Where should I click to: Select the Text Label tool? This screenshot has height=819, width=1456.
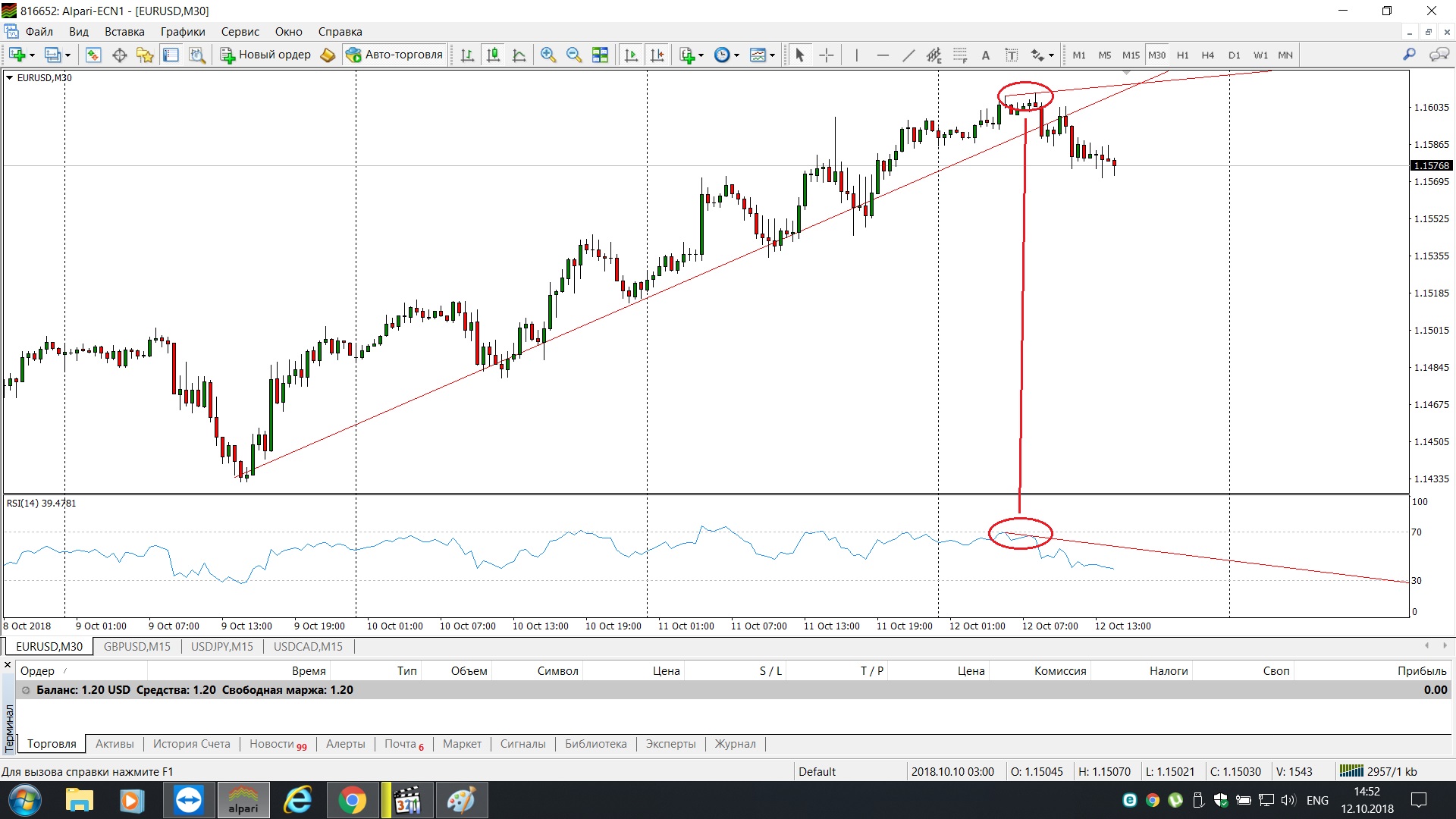tap(1011, 55)
